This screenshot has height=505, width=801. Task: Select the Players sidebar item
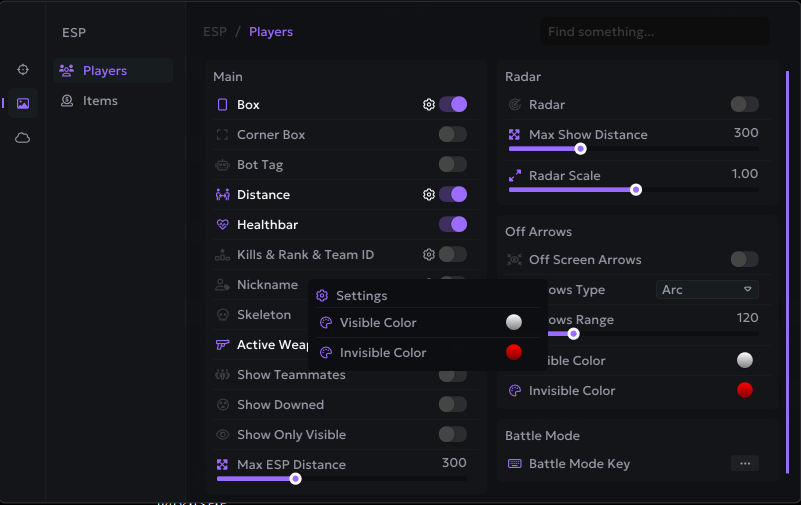[104, 71]
